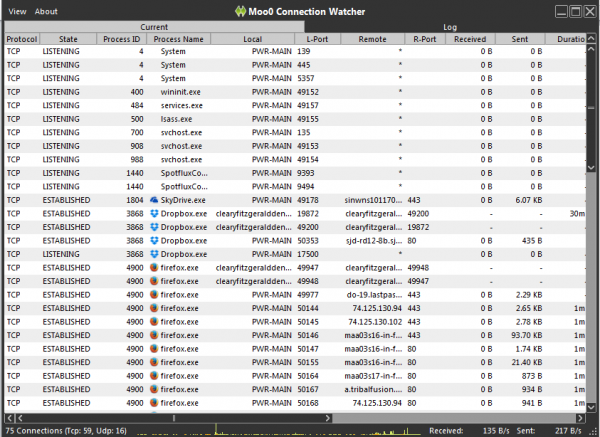Click remote host sjd-rd12-8b.sj cell
600x437 pixels.
click(x=373, y=241)
